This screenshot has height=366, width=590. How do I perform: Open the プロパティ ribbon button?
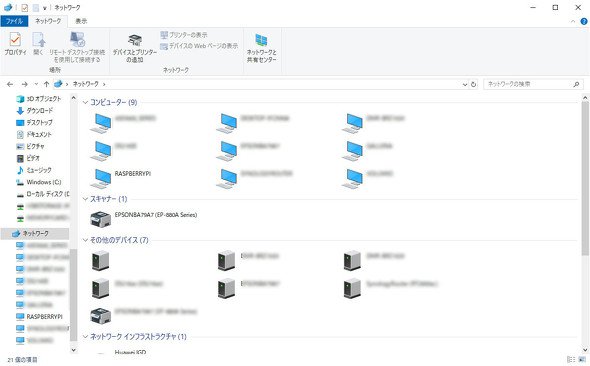tap(15, 44)
